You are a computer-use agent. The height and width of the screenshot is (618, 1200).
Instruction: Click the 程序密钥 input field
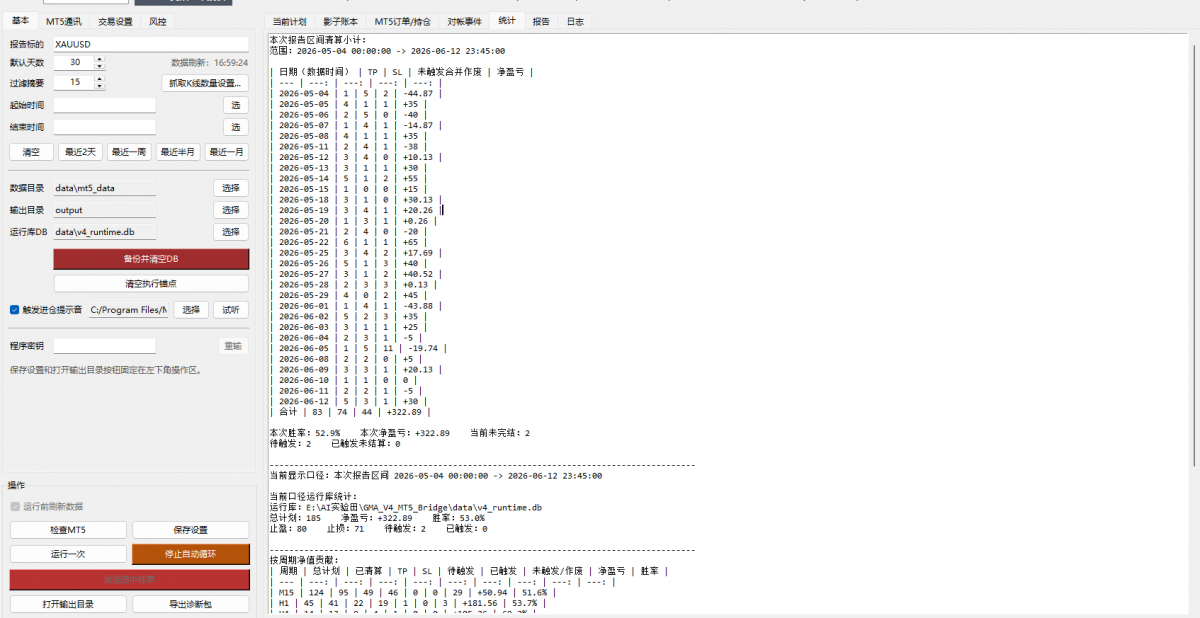(105, 346)
